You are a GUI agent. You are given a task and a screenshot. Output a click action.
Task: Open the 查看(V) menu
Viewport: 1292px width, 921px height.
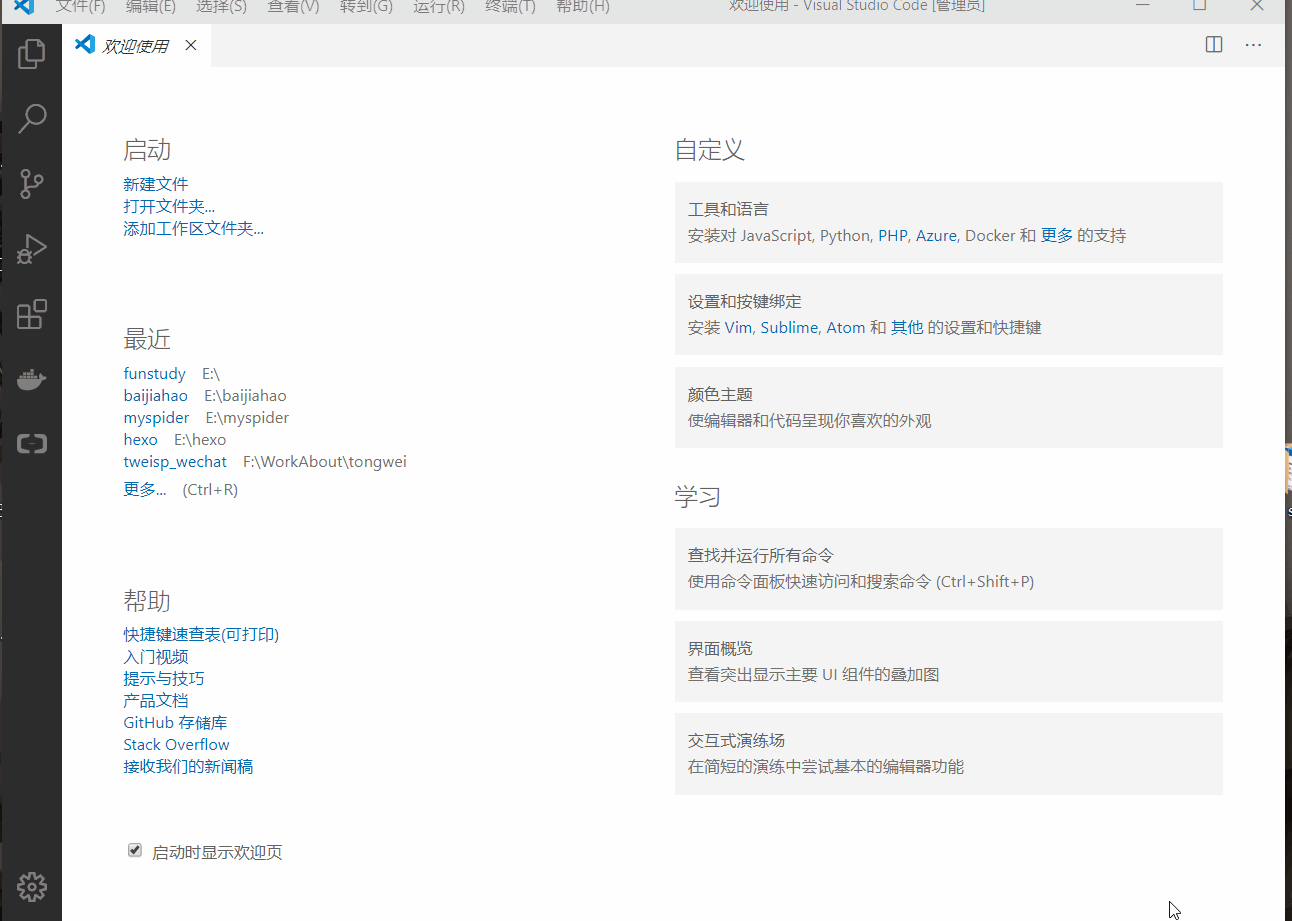coord(293,7)
